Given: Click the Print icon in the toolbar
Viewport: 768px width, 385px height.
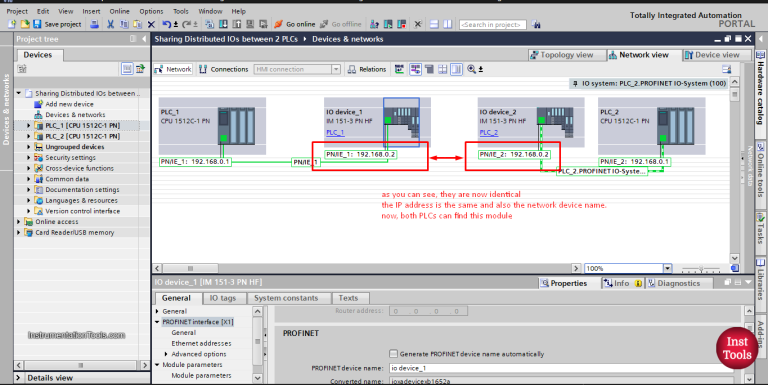Looking at the screenshot, I should 95,24.
